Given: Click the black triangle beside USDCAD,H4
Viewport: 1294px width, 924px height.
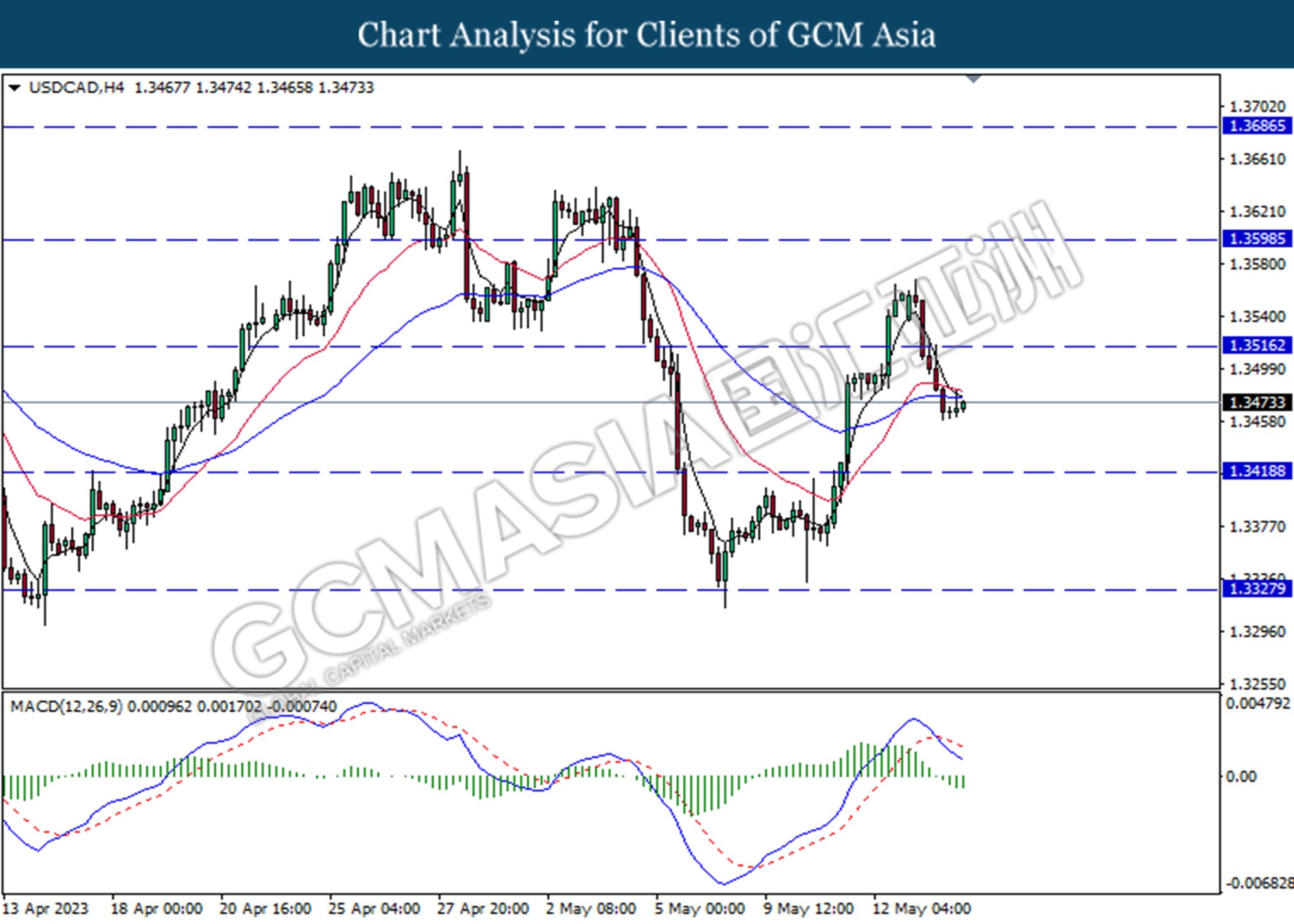Looking at the screenshot, I should 14,87.
